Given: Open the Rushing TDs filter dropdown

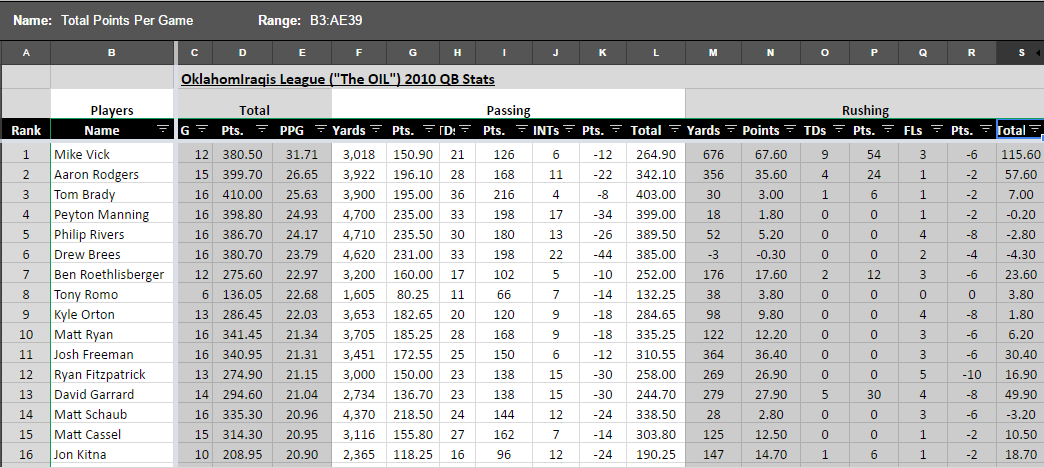Looking at the screenshot, I should (x=839, y=130).
